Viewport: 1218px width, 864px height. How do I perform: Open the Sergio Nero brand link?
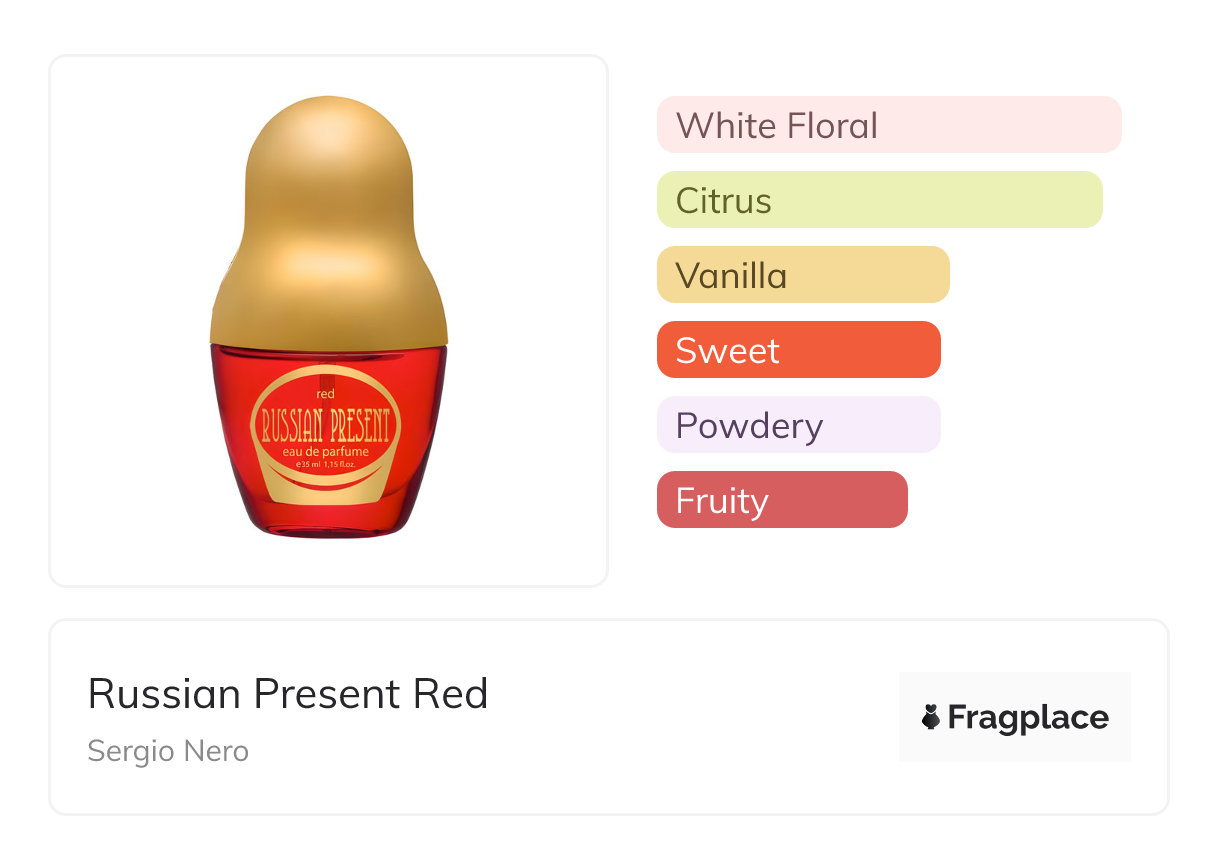(168, 751)
